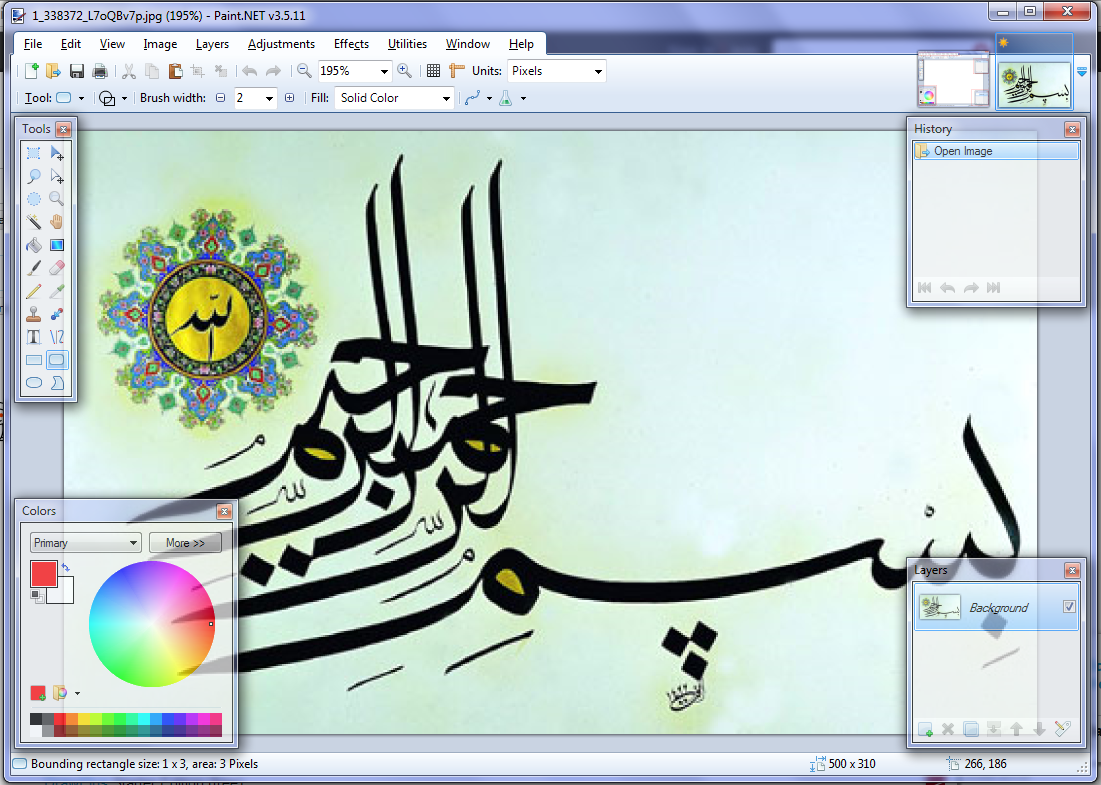Close the Tools panel

pyautogui.click(x=63, y=129)
